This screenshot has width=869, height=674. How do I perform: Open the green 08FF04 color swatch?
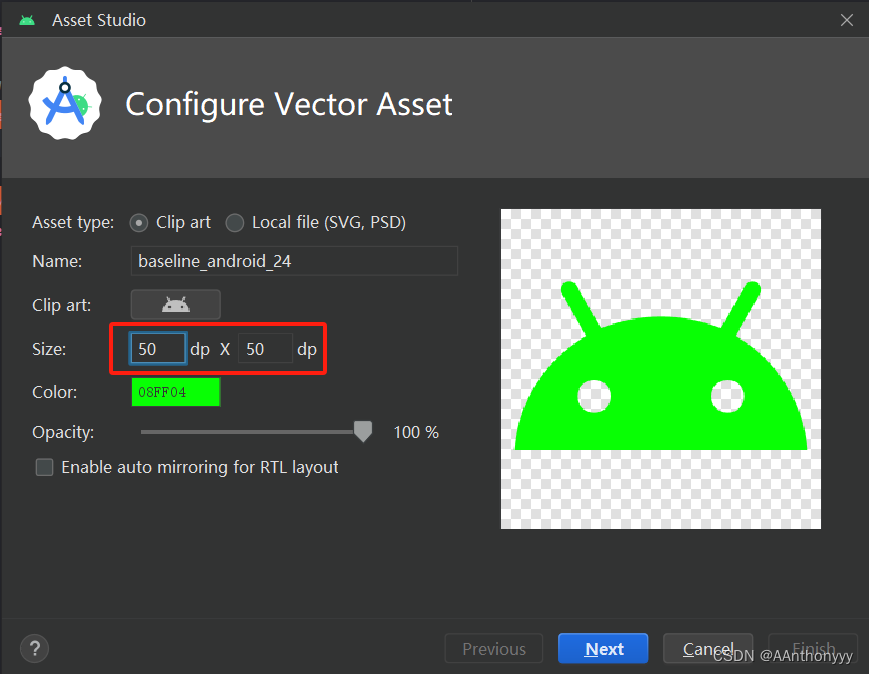[176, 392]
